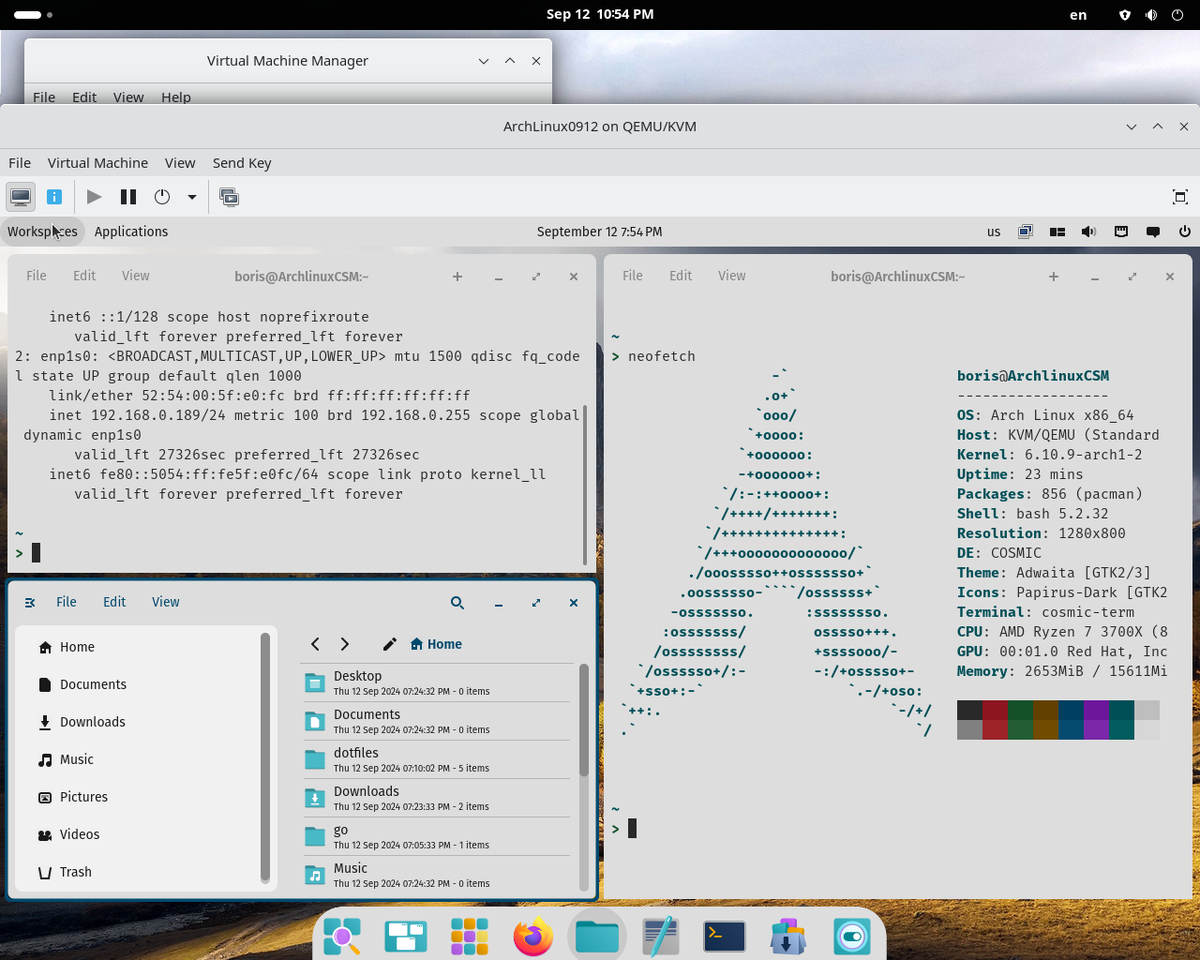Show virtual hardware details info icon
The image size is (1200, 960).
pyautogui.click(x=55, y=197)
